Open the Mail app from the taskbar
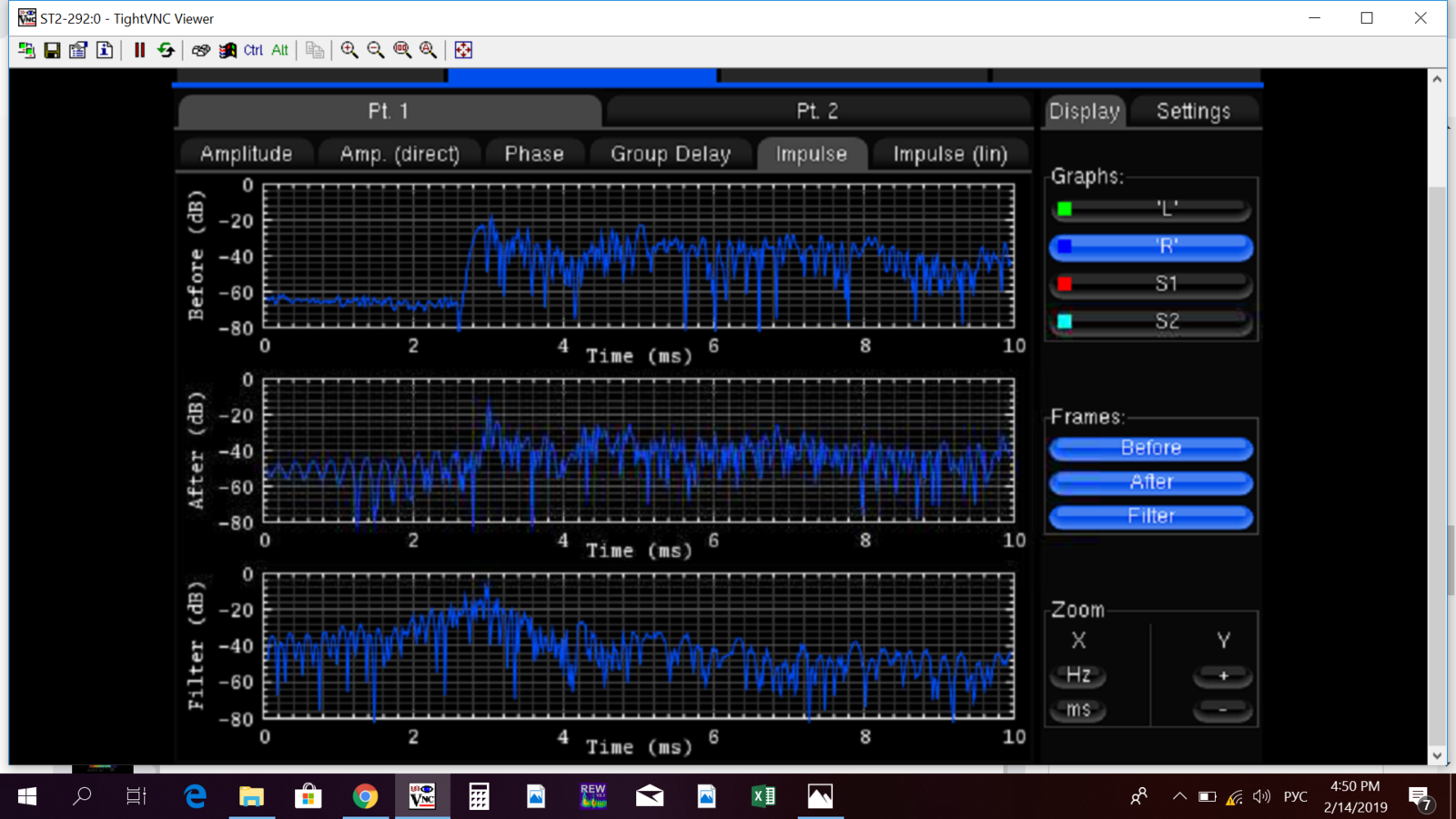Image resolution: width=1456 pixels, height=819 pixels. click(650, 796)
